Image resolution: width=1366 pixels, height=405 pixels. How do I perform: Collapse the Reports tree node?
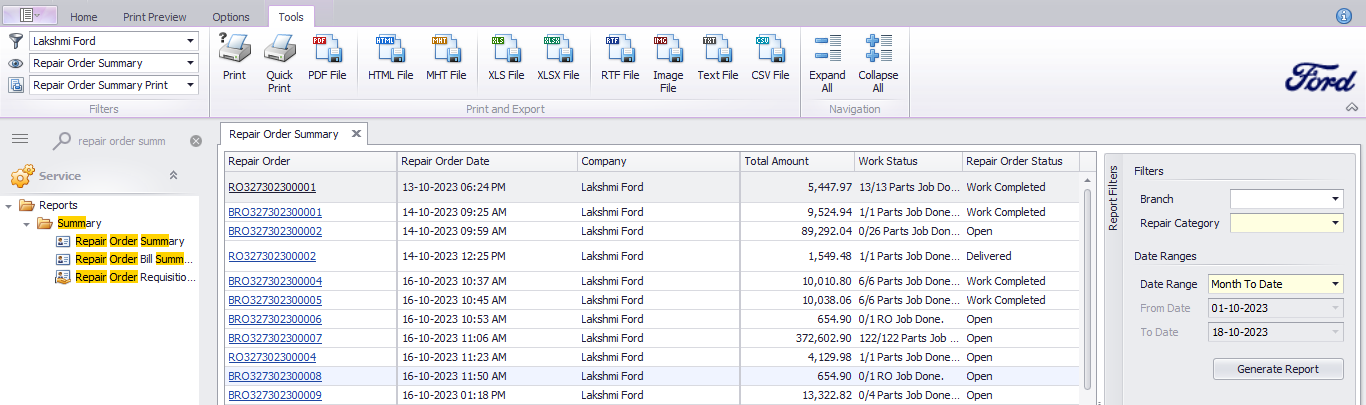click(x=9, y=206)
